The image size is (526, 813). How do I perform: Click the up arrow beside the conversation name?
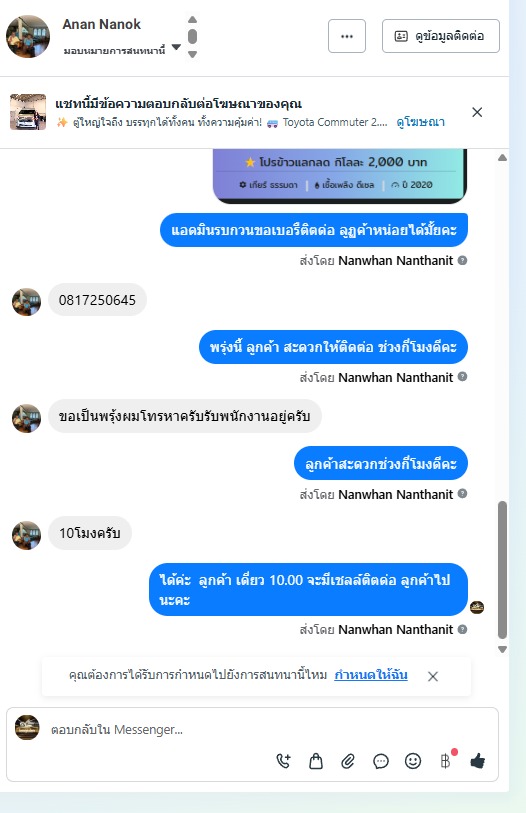(x=192, y=20)
